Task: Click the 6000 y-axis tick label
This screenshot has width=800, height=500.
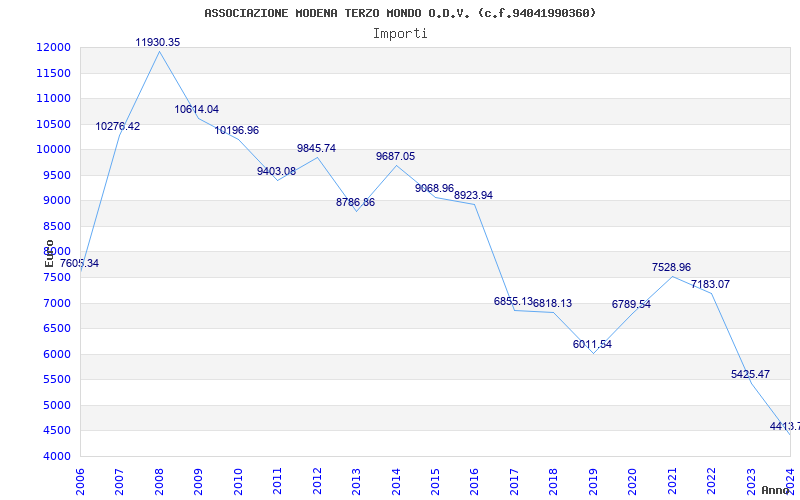Action: pos(56,355)
